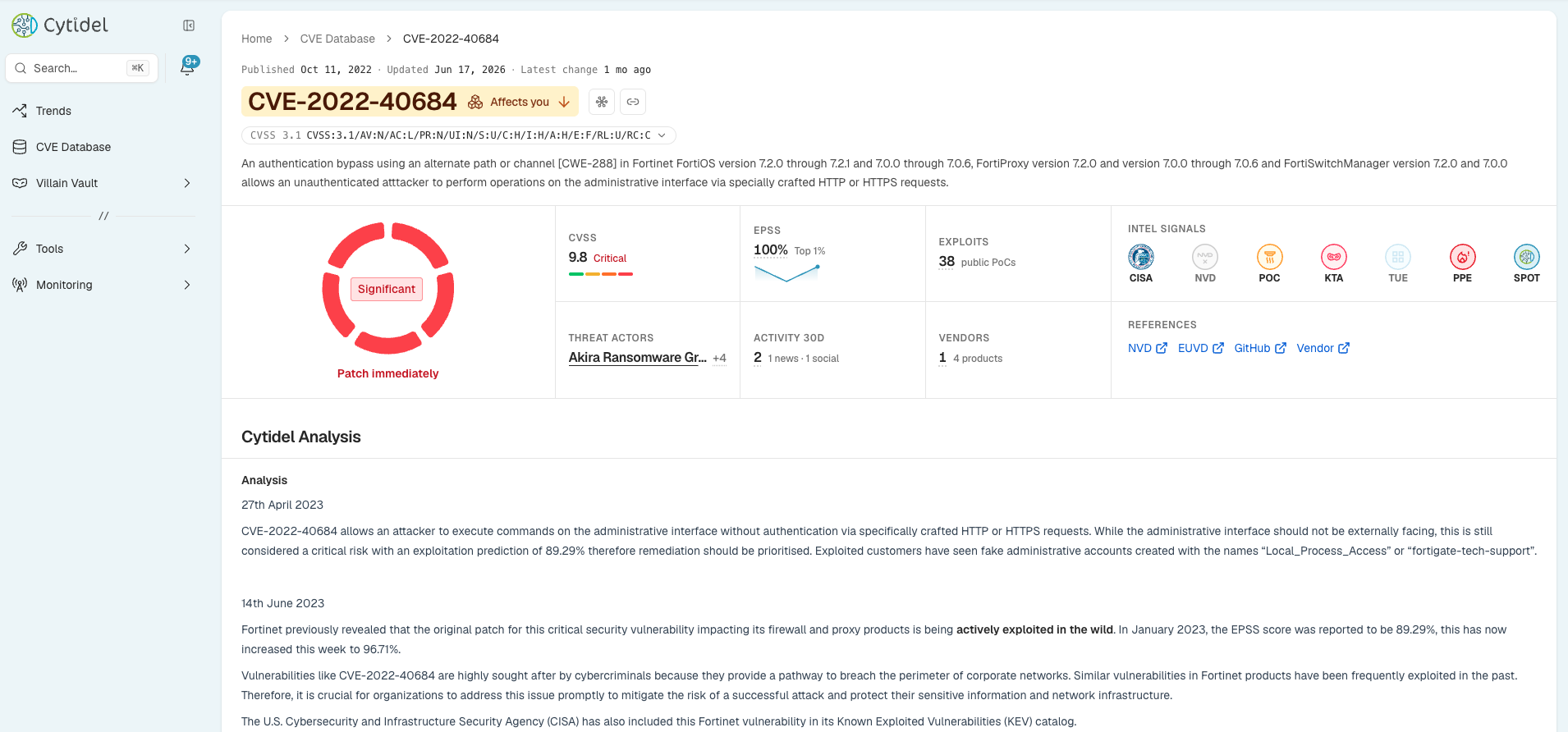Select Tools in the sidebar
Screen dimensions: 1568x732
point(103,249)
